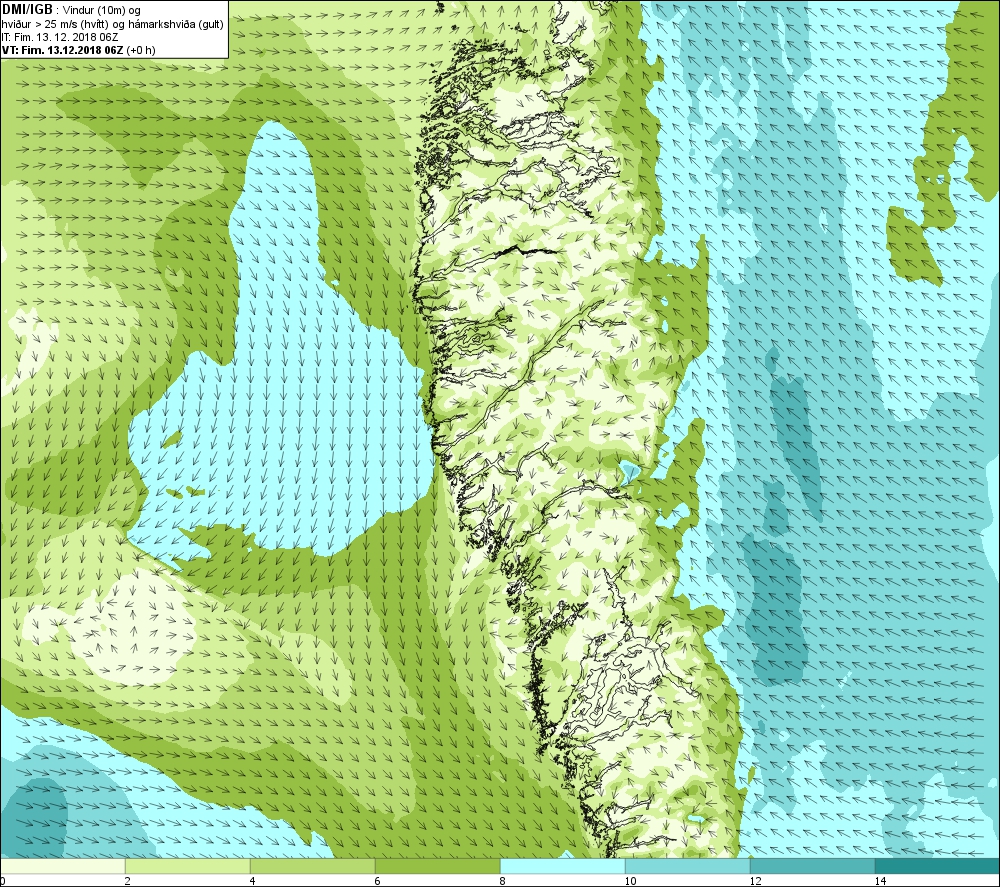This screenshot has width=1000, height=887.
Task: Click the legend scale label "2"
Action: click(128, 881)
